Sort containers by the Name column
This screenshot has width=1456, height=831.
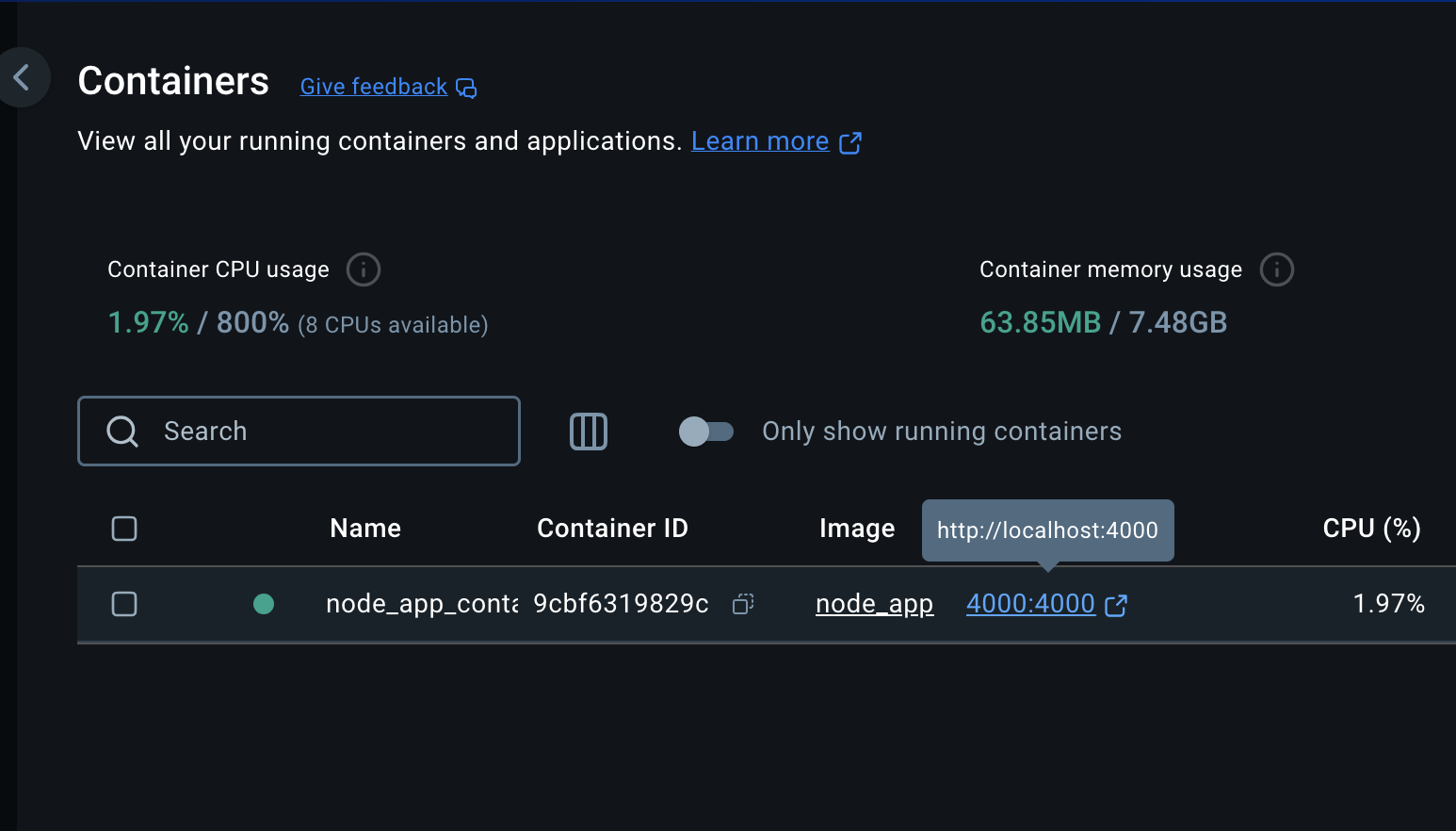364,529
